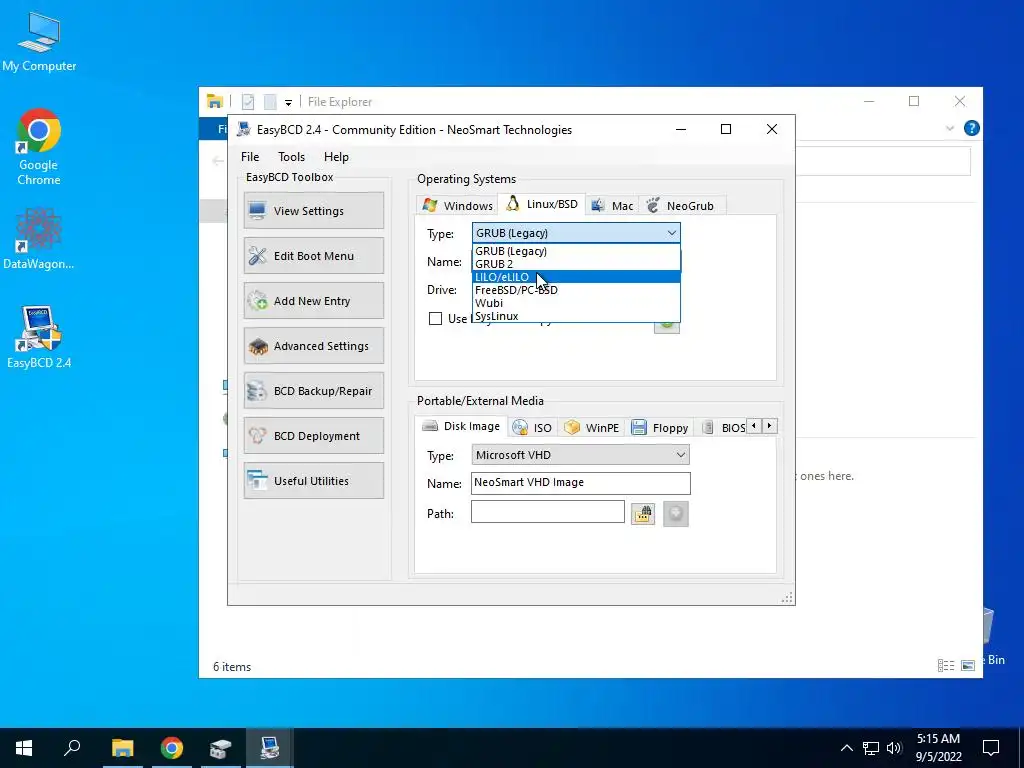This screenshot has height=768, width=1024.
Task: Switch File Explorer to large icons view
Action: (968, 665)
